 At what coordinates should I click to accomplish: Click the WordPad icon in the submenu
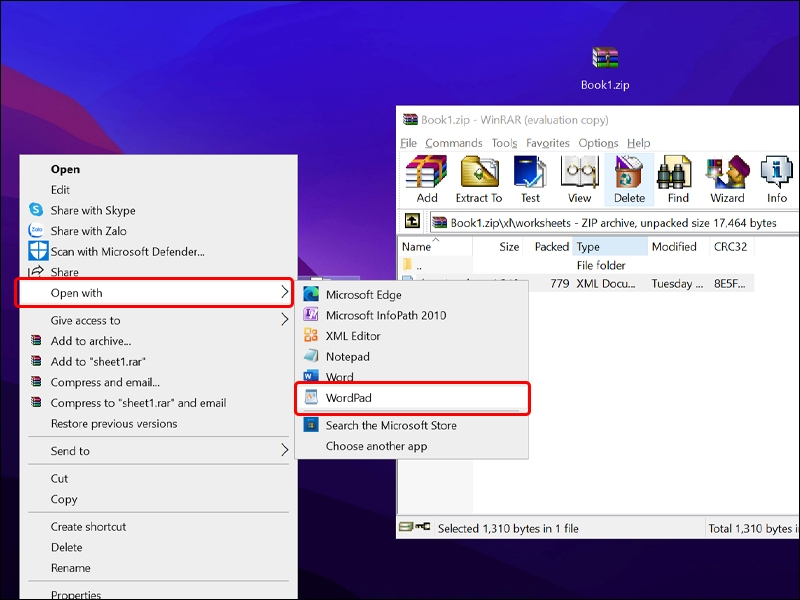tap(311, 397)
